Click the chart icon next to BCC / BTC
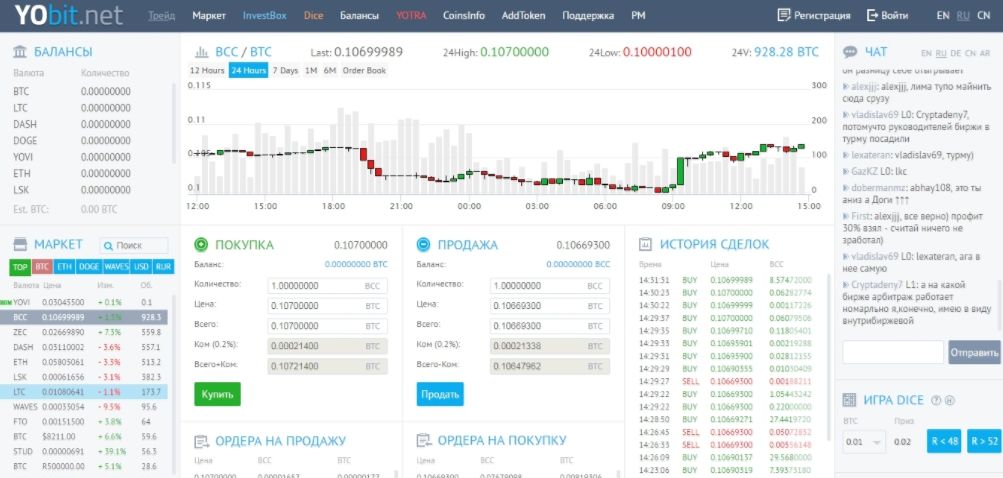 [201, 52]
